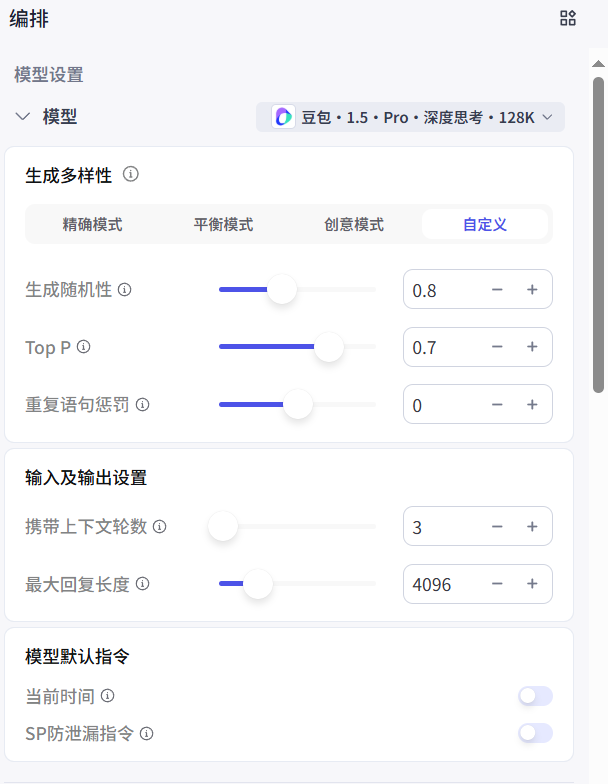Click info icon next to 当前时间

tap(108, 696)
